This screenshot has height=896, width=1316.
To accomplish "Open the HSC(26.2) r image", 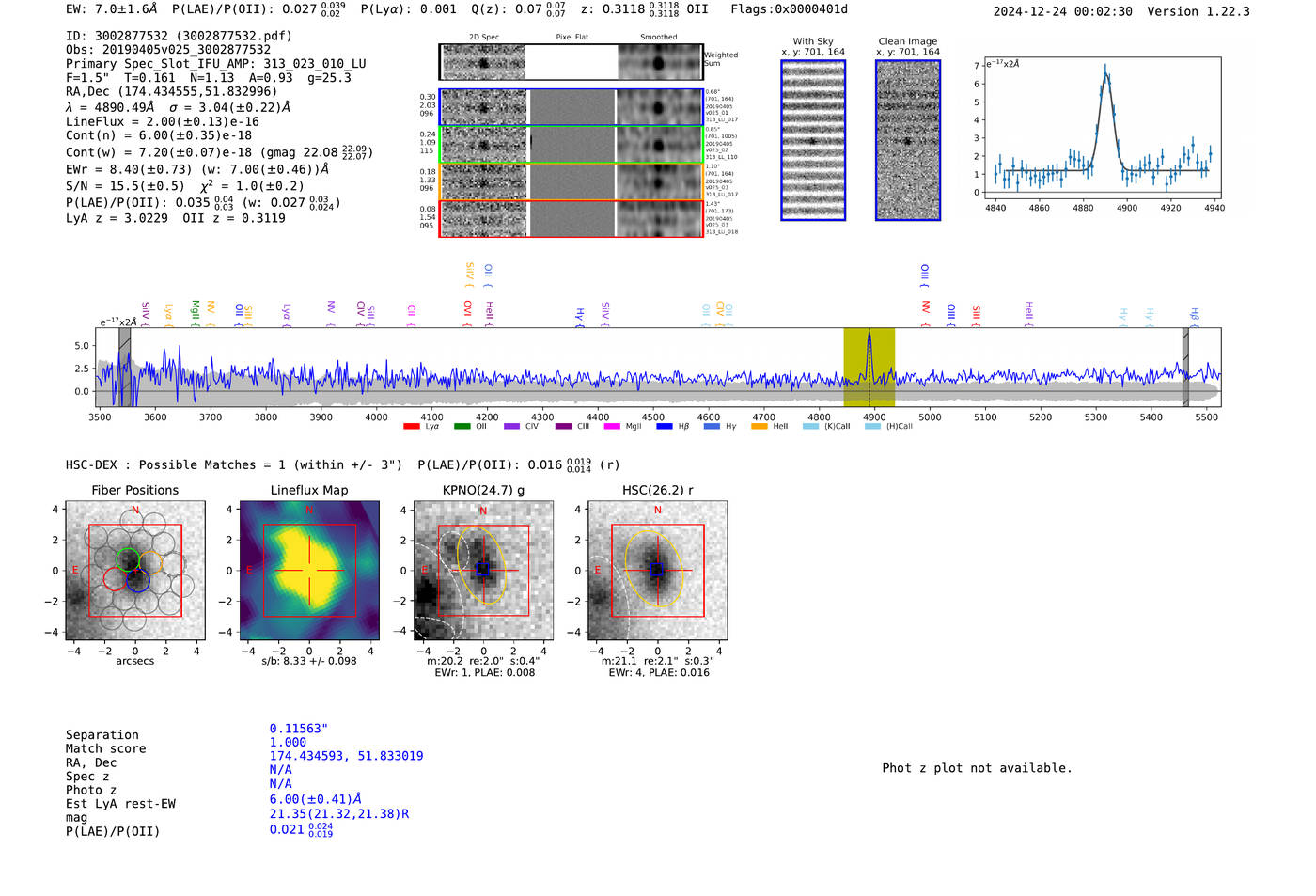I will (x=657, y=571).
